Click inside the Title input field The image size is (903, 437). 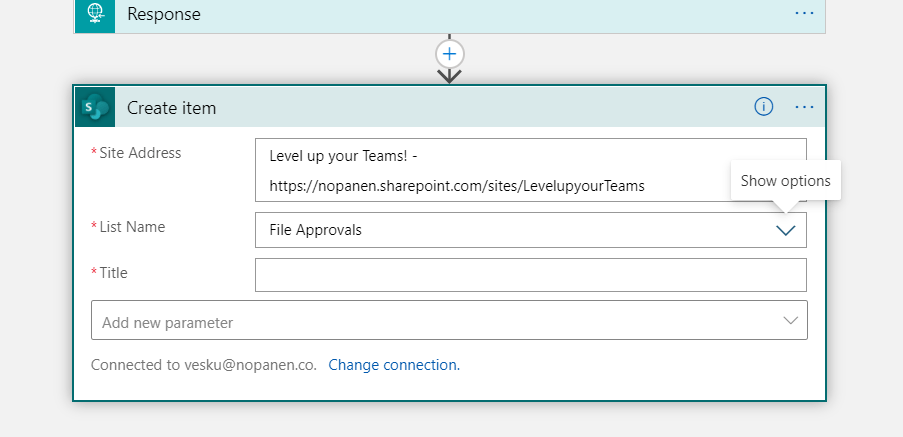tap(530, 275)
